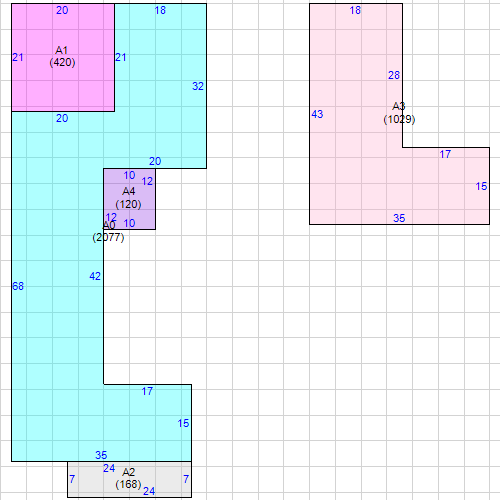Click the 68 dimension on A0's left edge
Screen dimensions: 500x500
pos(18,286)
